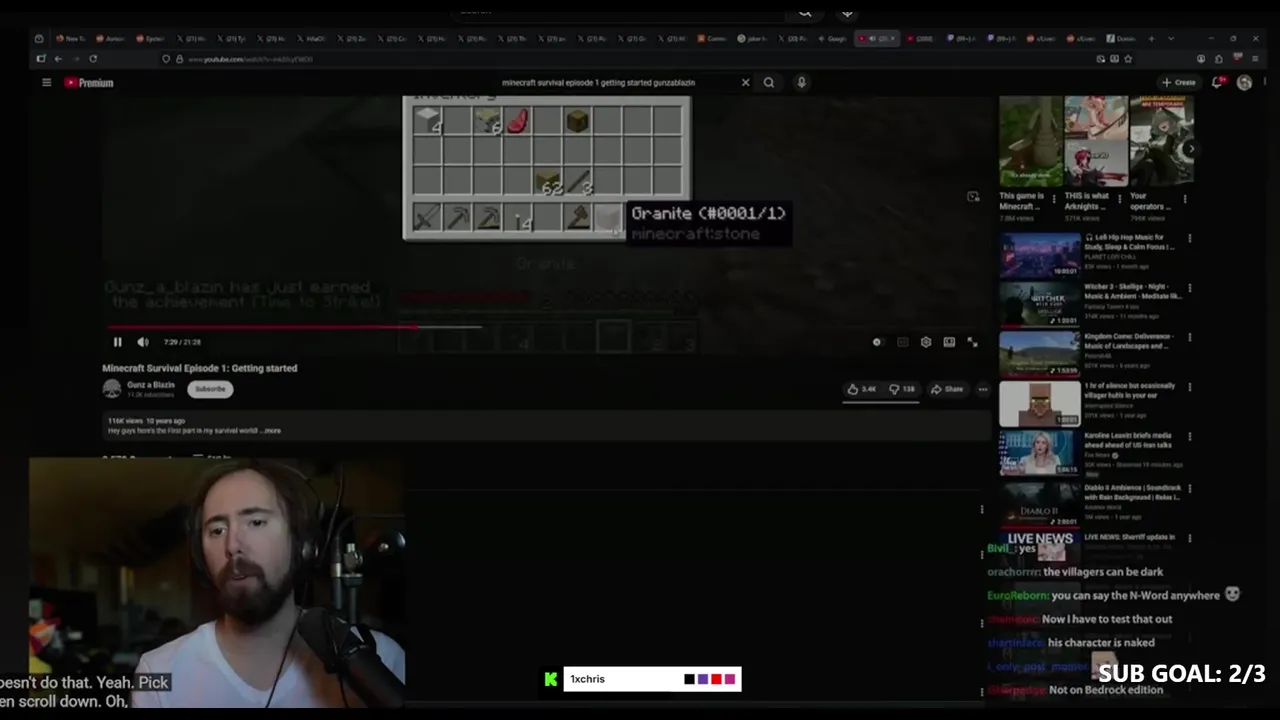1280x720 pixels.
Task: Go back in the browser
Action: (x=58, y=59)
